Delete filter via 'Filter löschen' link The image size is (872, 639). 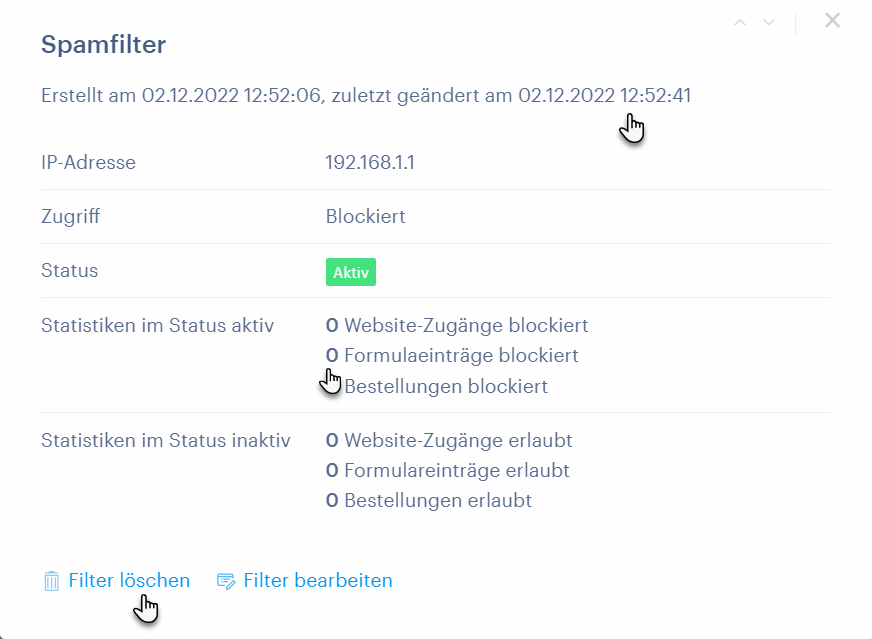point(129,580)
